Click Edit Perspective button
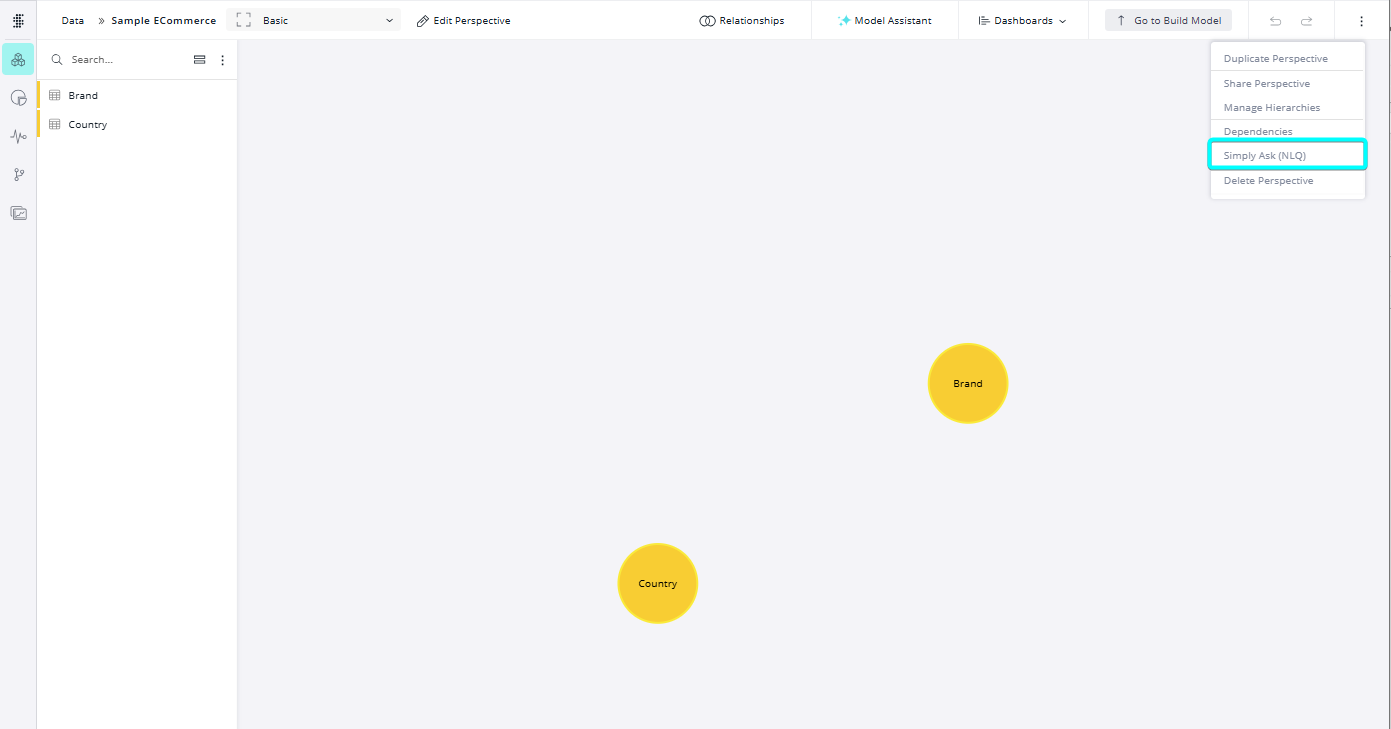 [463, 21]
